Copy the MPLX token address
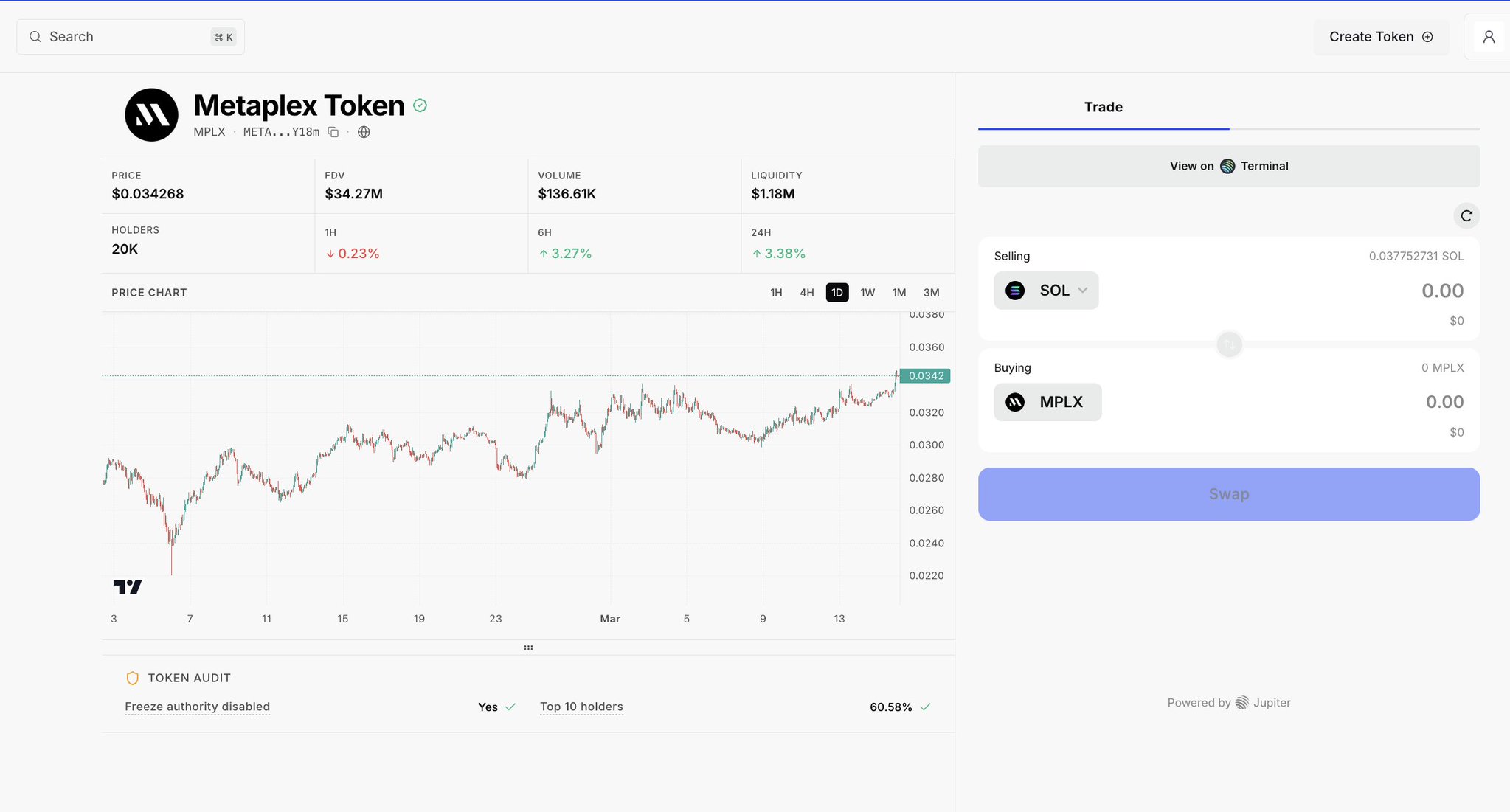 [x=333, y=132]
